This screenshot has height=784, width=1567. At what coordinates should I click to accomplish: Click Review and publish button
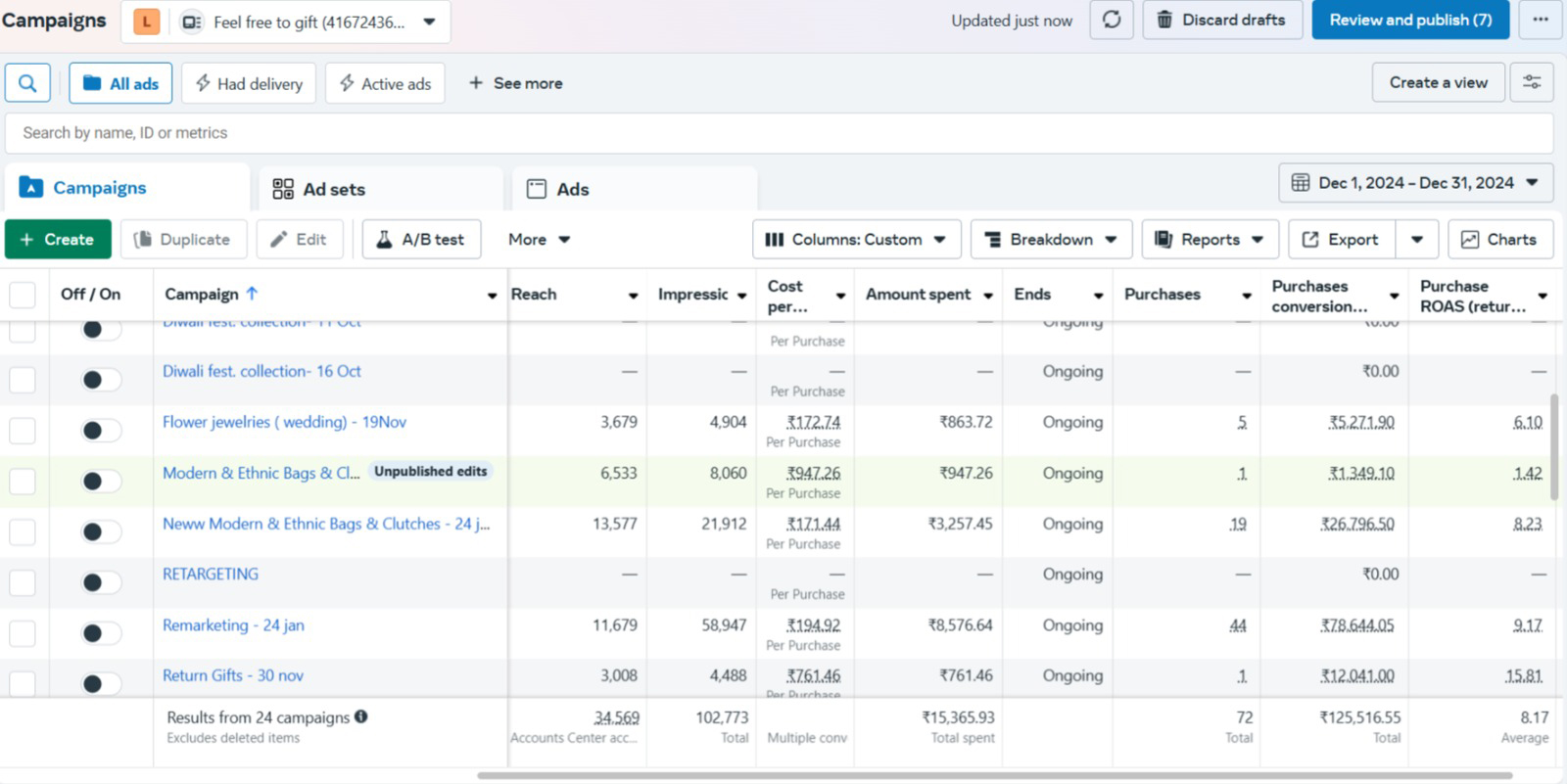1410,21
